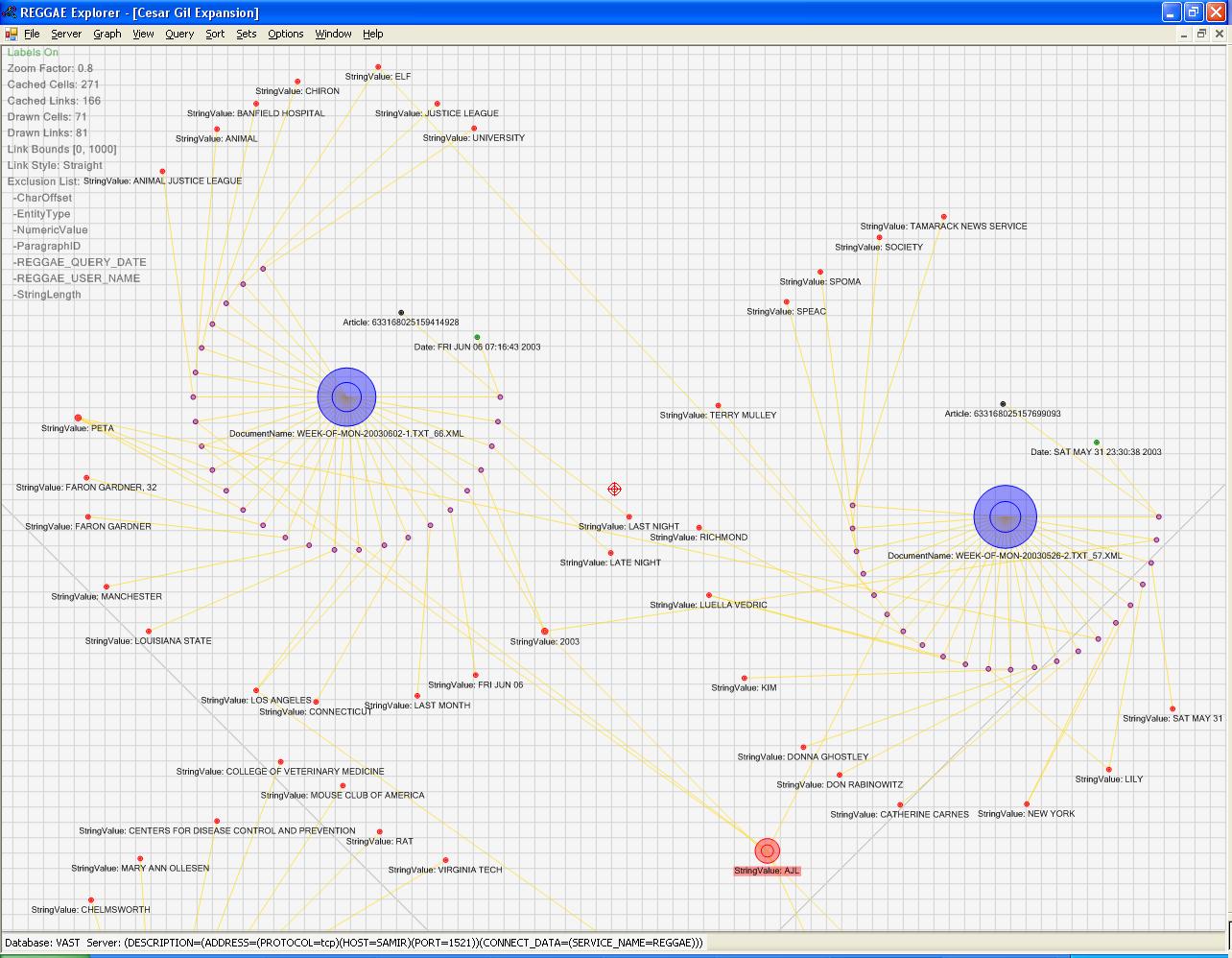The width and height of the screenshot is (1232, 958).
Task: Click the red 2003 StringValue node
Action: [x=545, y=632]
